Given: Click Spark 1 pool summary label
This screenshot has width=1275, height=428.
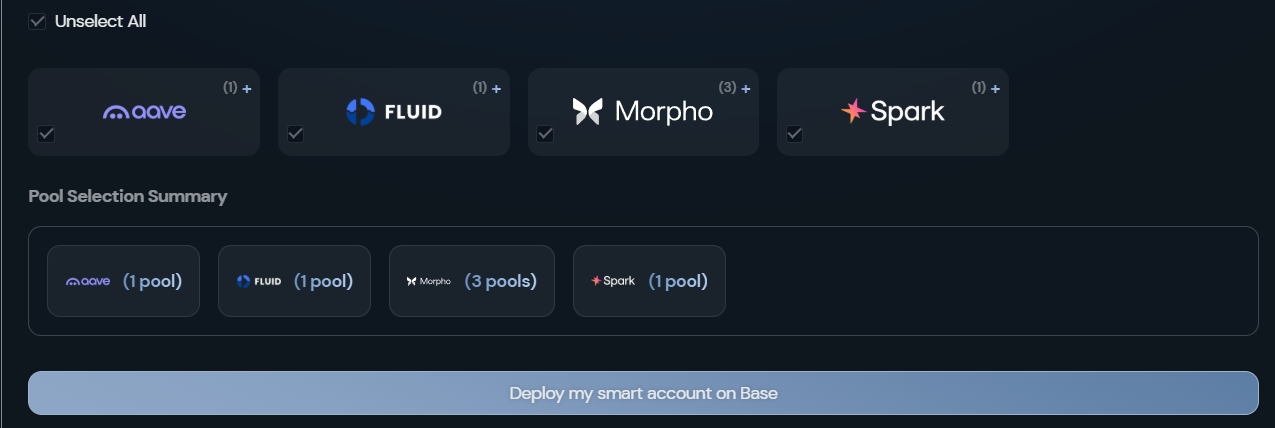Looking at the screenshot, I should coord(678,282).
